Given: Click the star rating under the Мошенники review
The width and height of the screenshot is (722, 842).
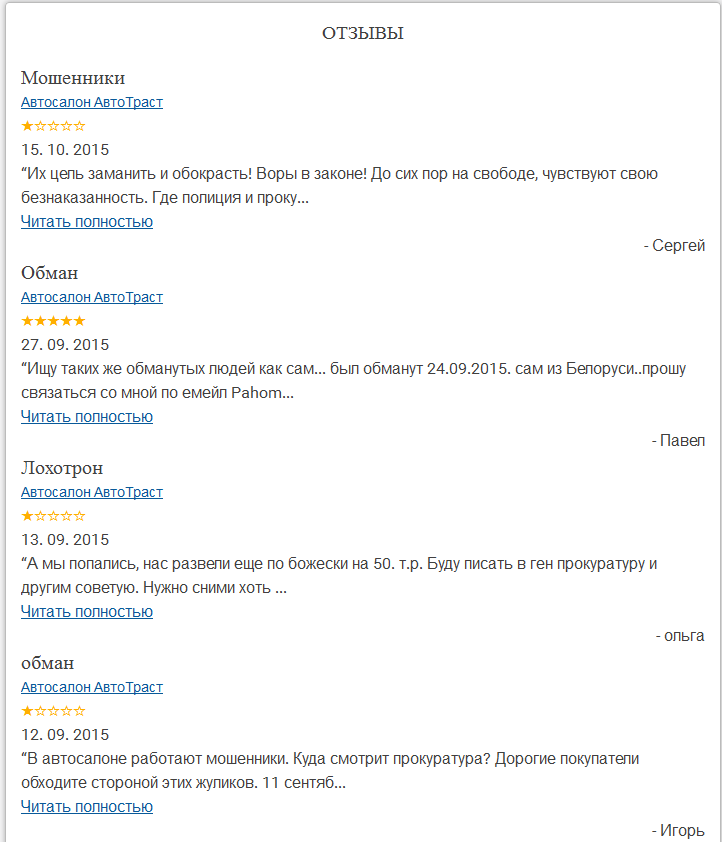Looking at the screenshot, I should [53, 126].
